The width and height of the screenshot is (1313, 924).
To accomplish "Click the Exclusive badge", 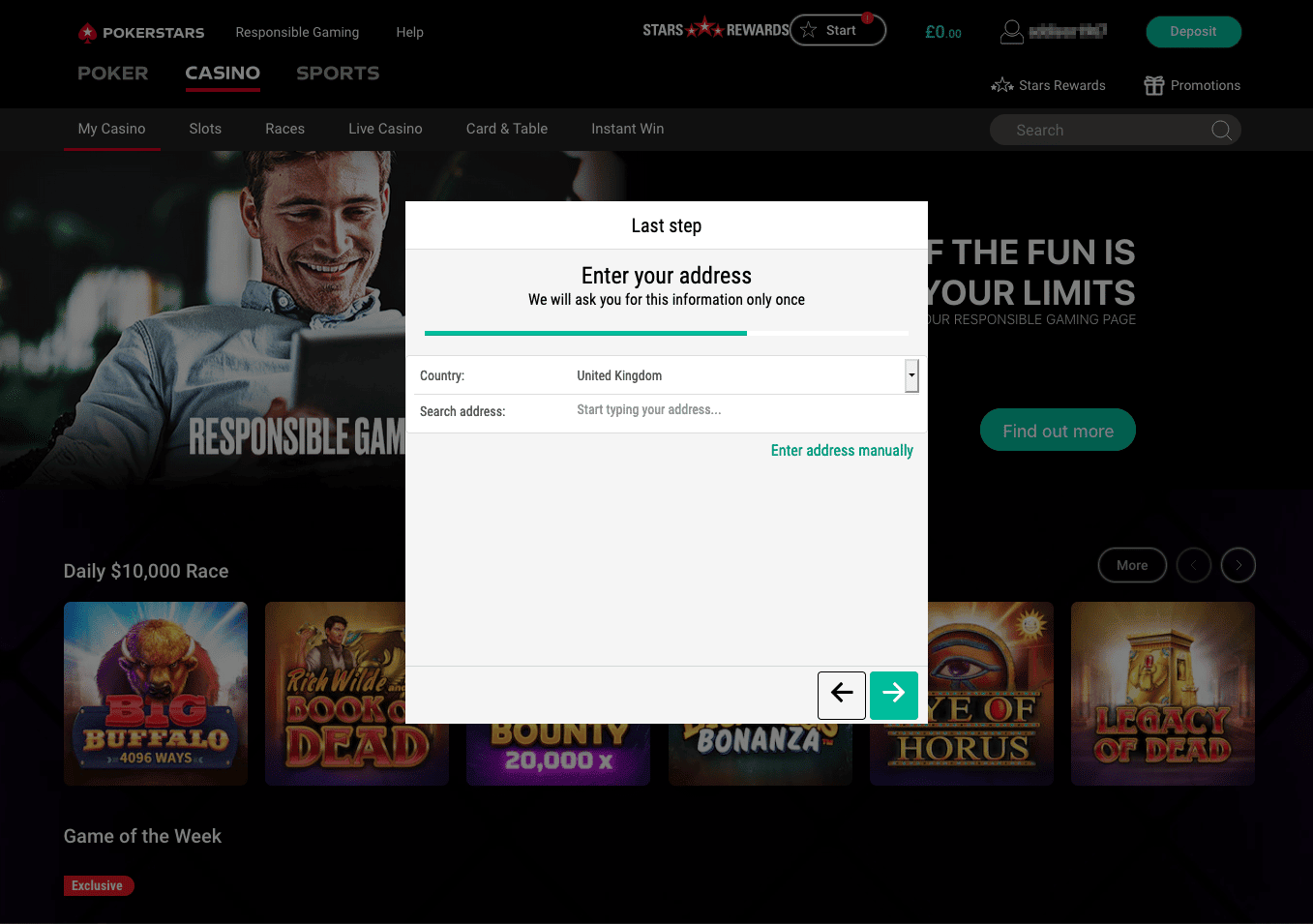I will 99,885.
